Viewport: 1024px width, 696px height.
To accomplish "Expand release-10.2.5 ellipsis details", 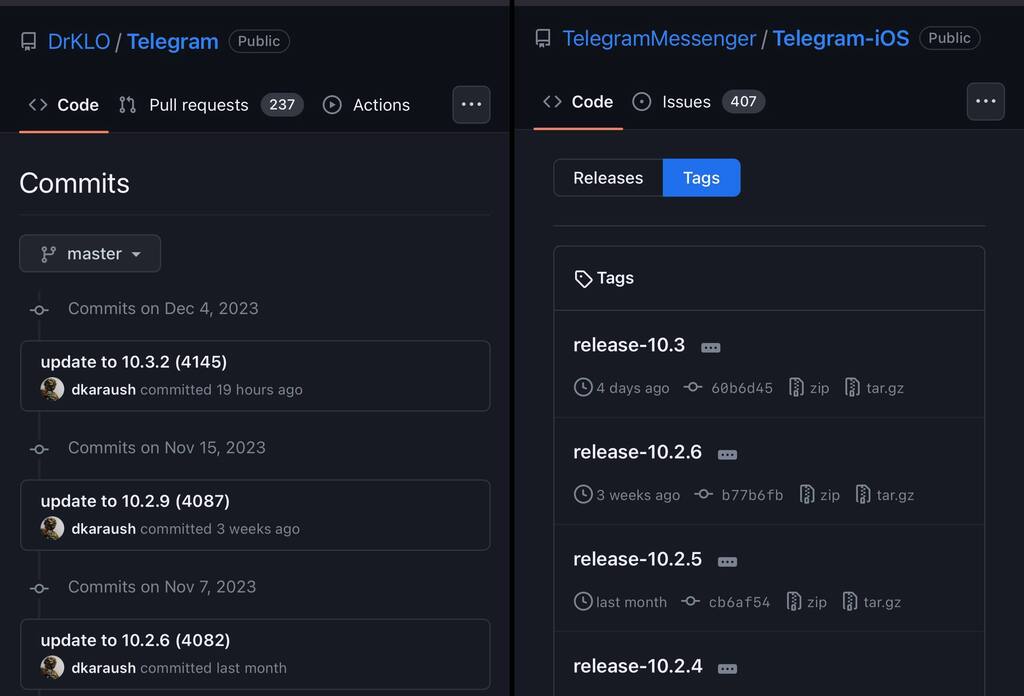I will point(728,562).
